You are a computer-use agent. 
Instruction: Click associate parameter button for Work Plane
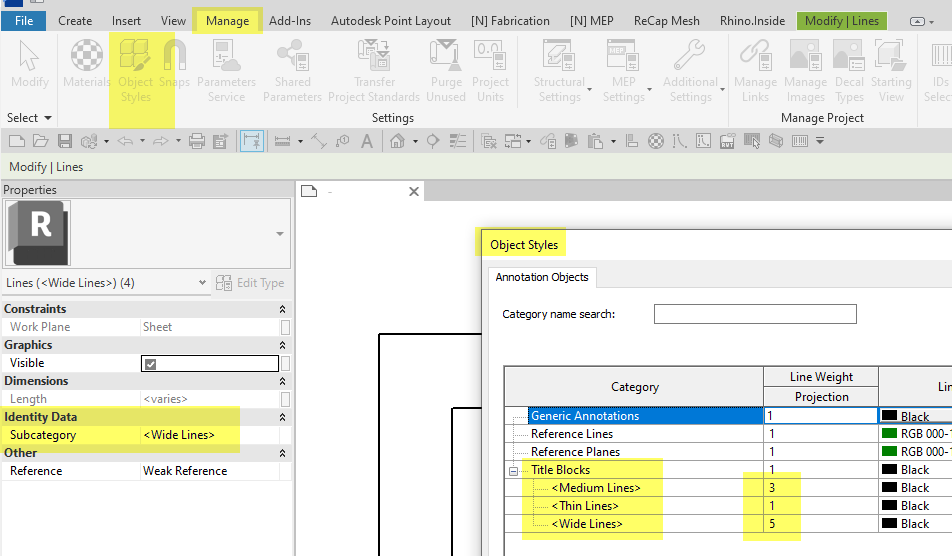(285, 327)
